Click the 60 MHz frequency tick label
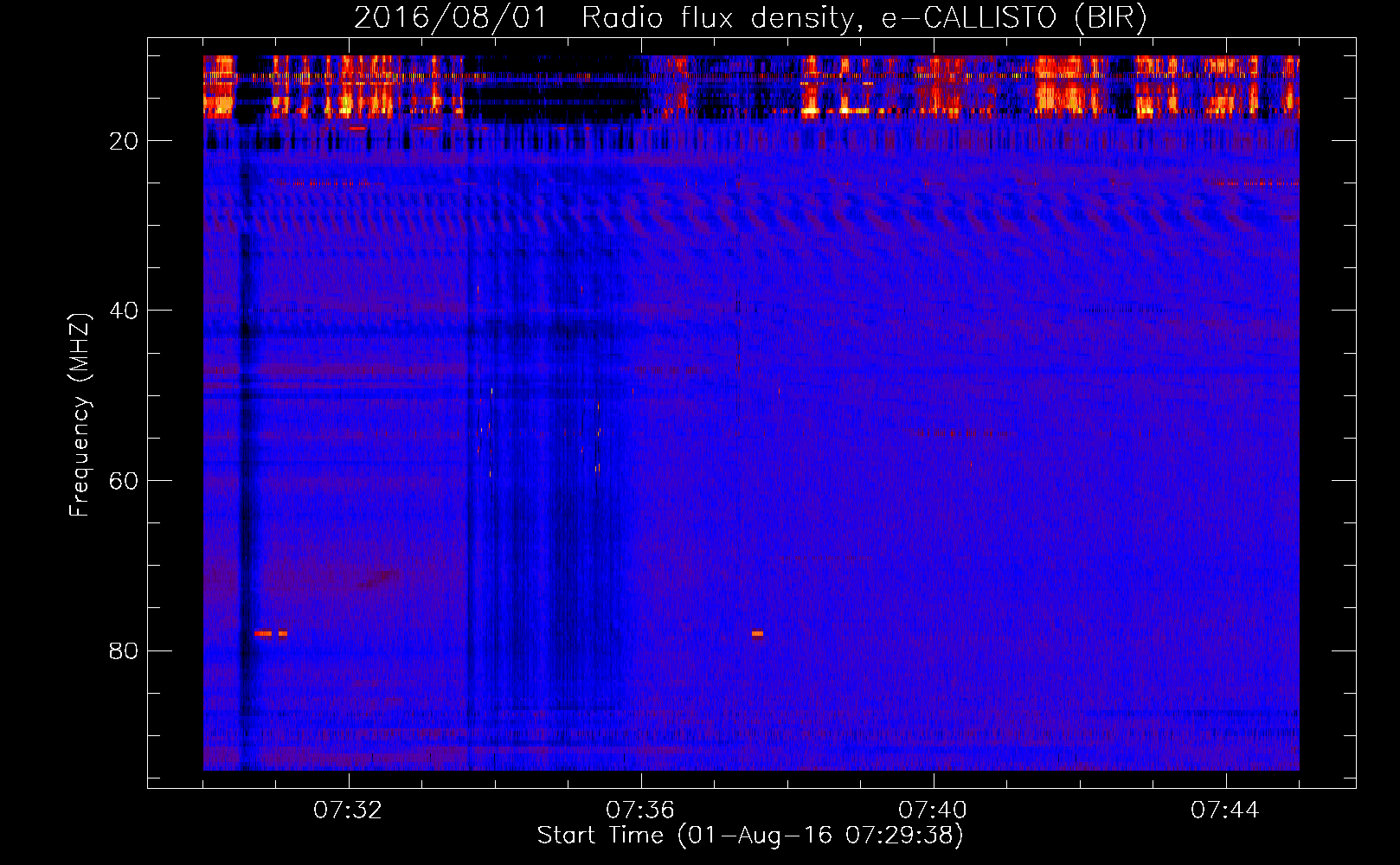The image size is (1400, 865). tap(124, 481)
